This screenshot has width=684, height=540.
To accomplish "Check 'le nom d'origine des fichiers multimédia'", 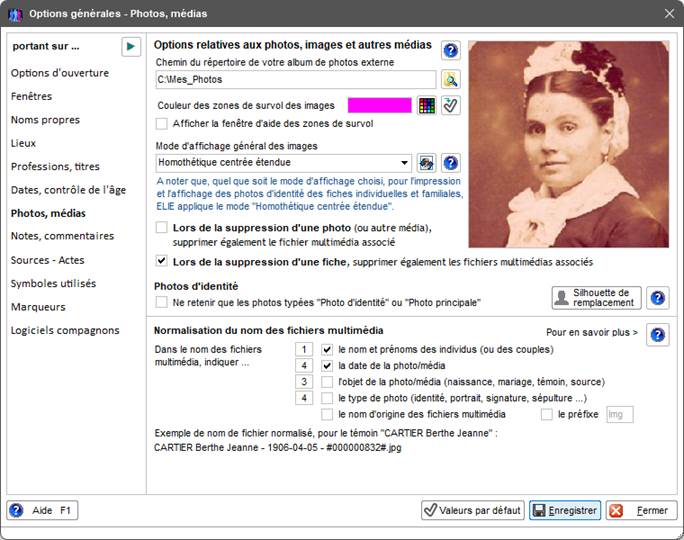I will point(327,414).
